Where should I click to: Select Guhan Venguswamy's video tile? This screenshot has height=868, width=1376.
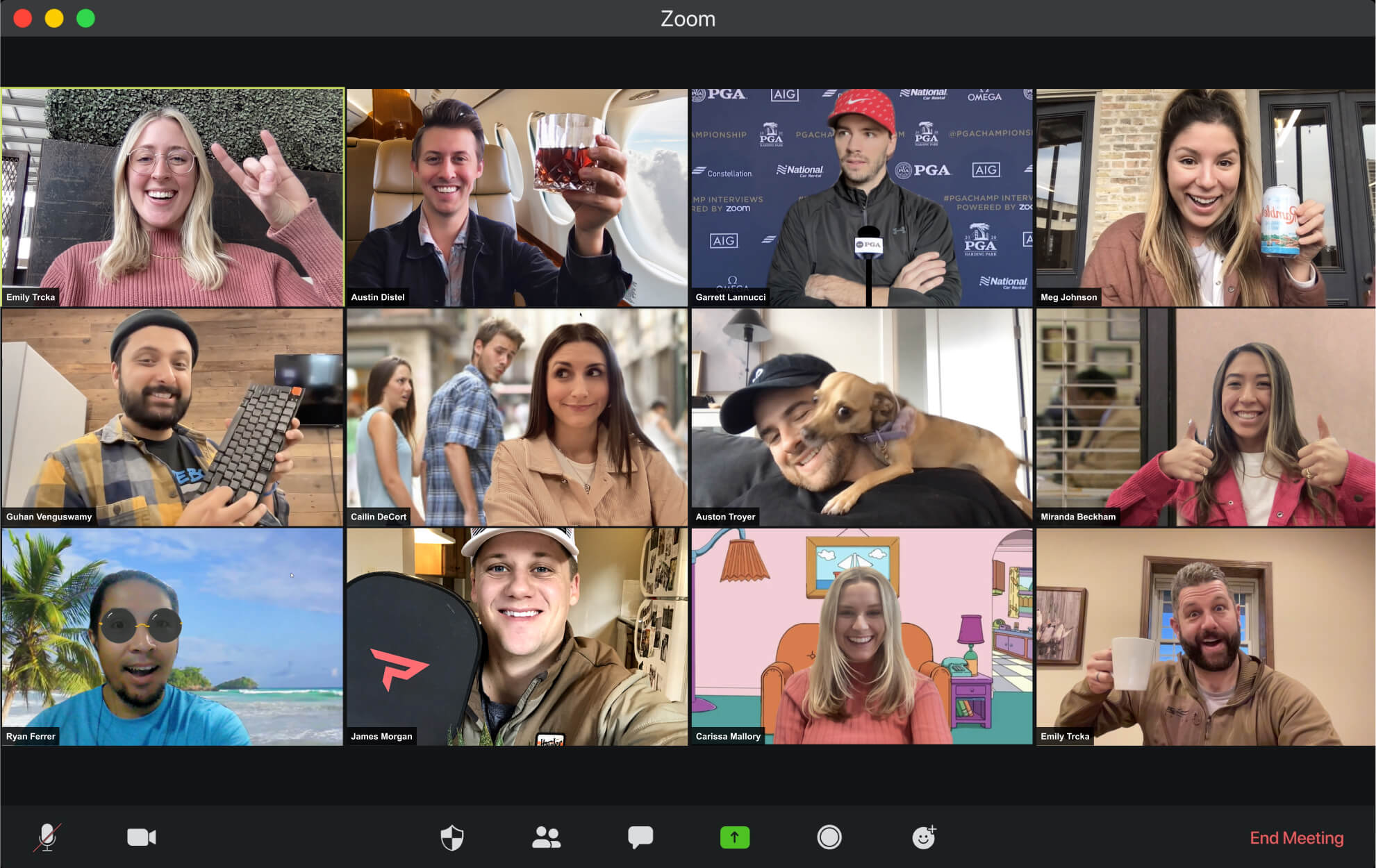click(172, 417)
